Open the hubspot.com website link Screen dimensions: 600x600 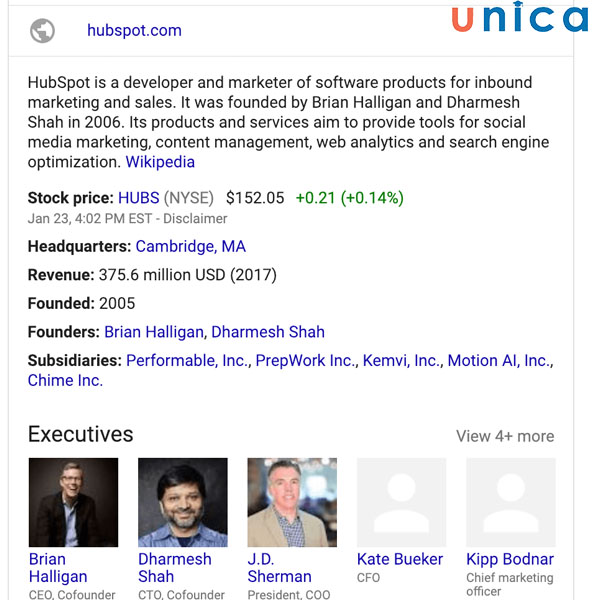[134, 31]
